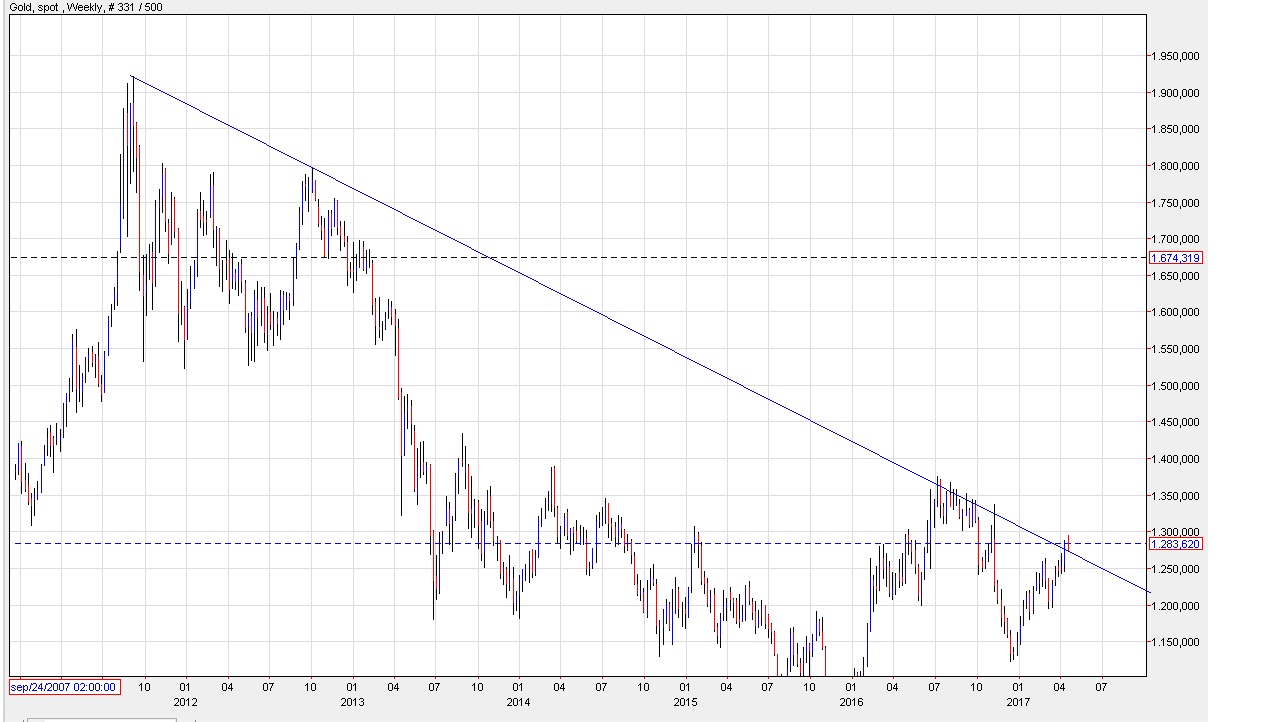Click the 1.300,000 price axis label
The height and width of the screenshot is (722, 1274).
click(x=1176, y=532)
